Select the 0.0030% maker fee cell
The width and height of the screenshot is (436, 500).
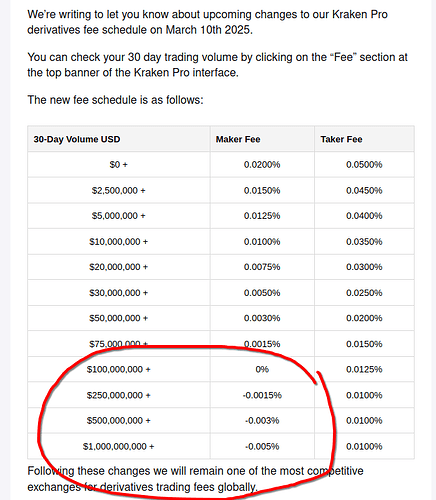click(x=262, y=318)
